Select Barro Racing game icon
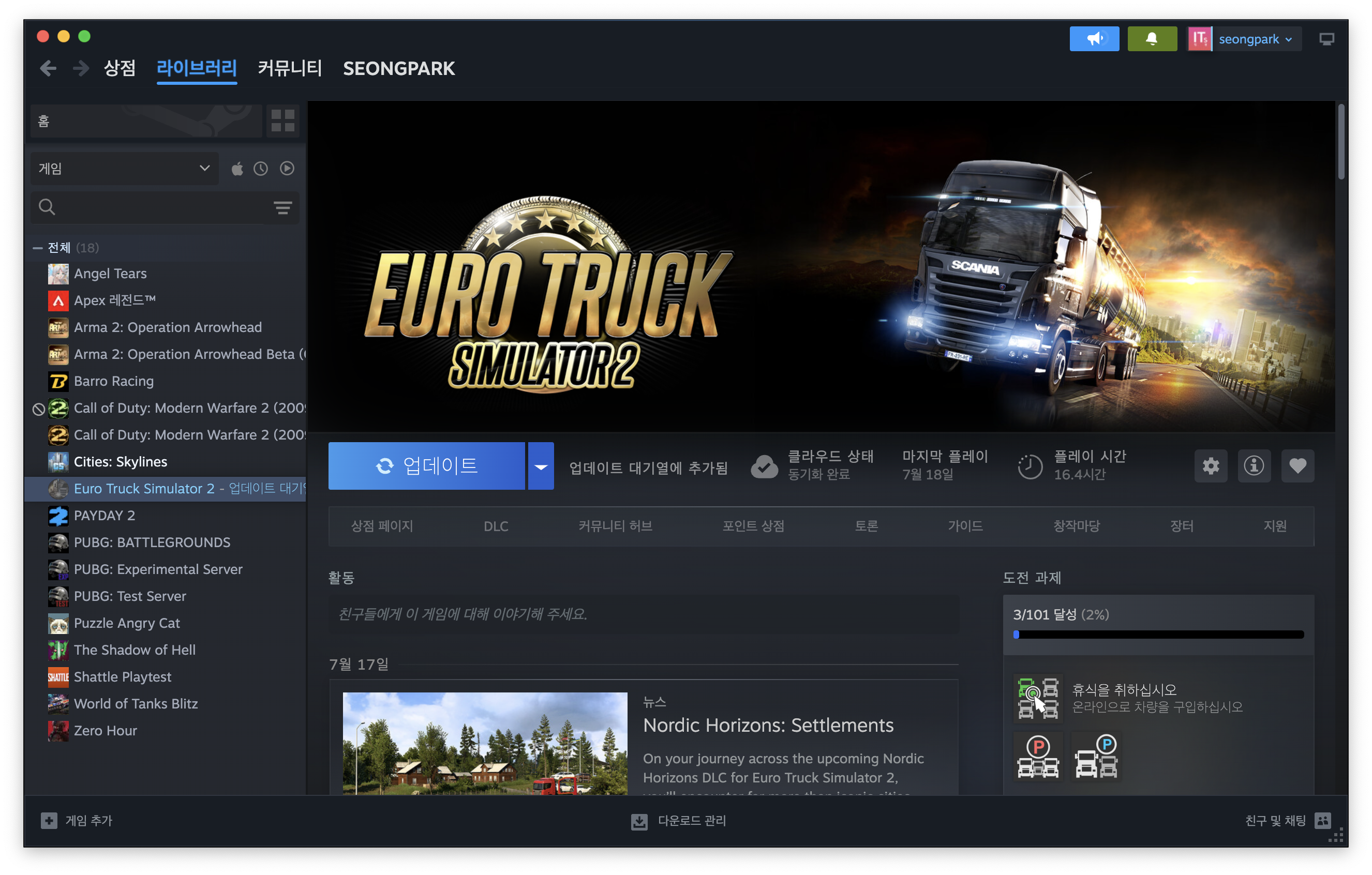 58,382
